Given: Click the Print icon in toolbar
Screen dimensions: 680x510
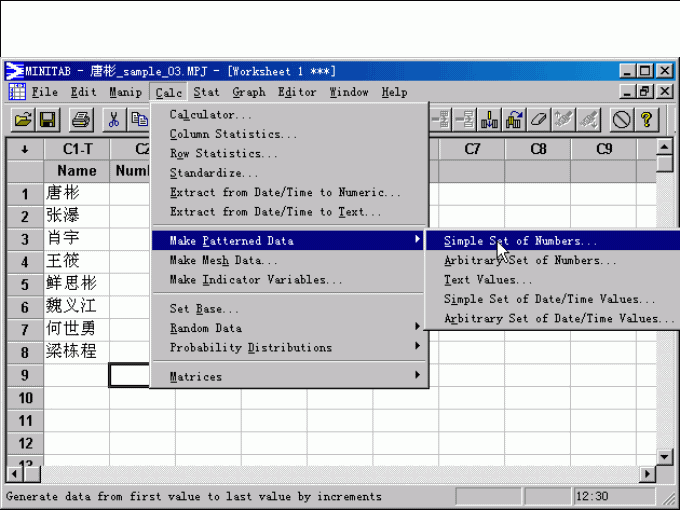Looking at the screenshot, I should 81,120.
